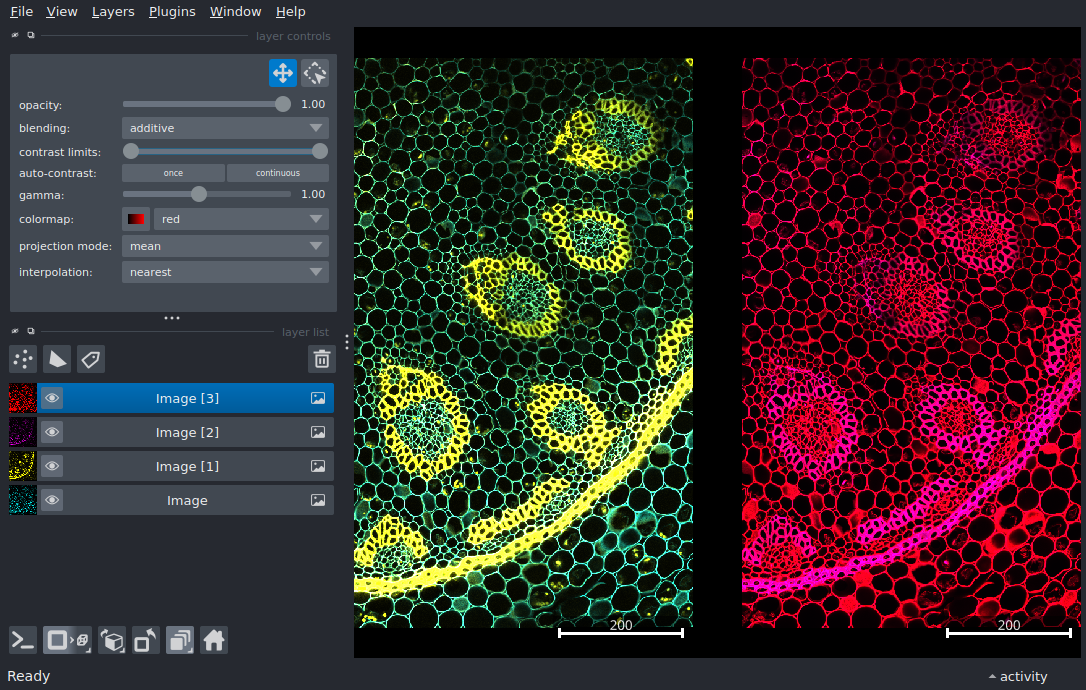Screen dimensions: 1086x690
Task: Expand the colormap dropdown showing red
Action: 241,219
